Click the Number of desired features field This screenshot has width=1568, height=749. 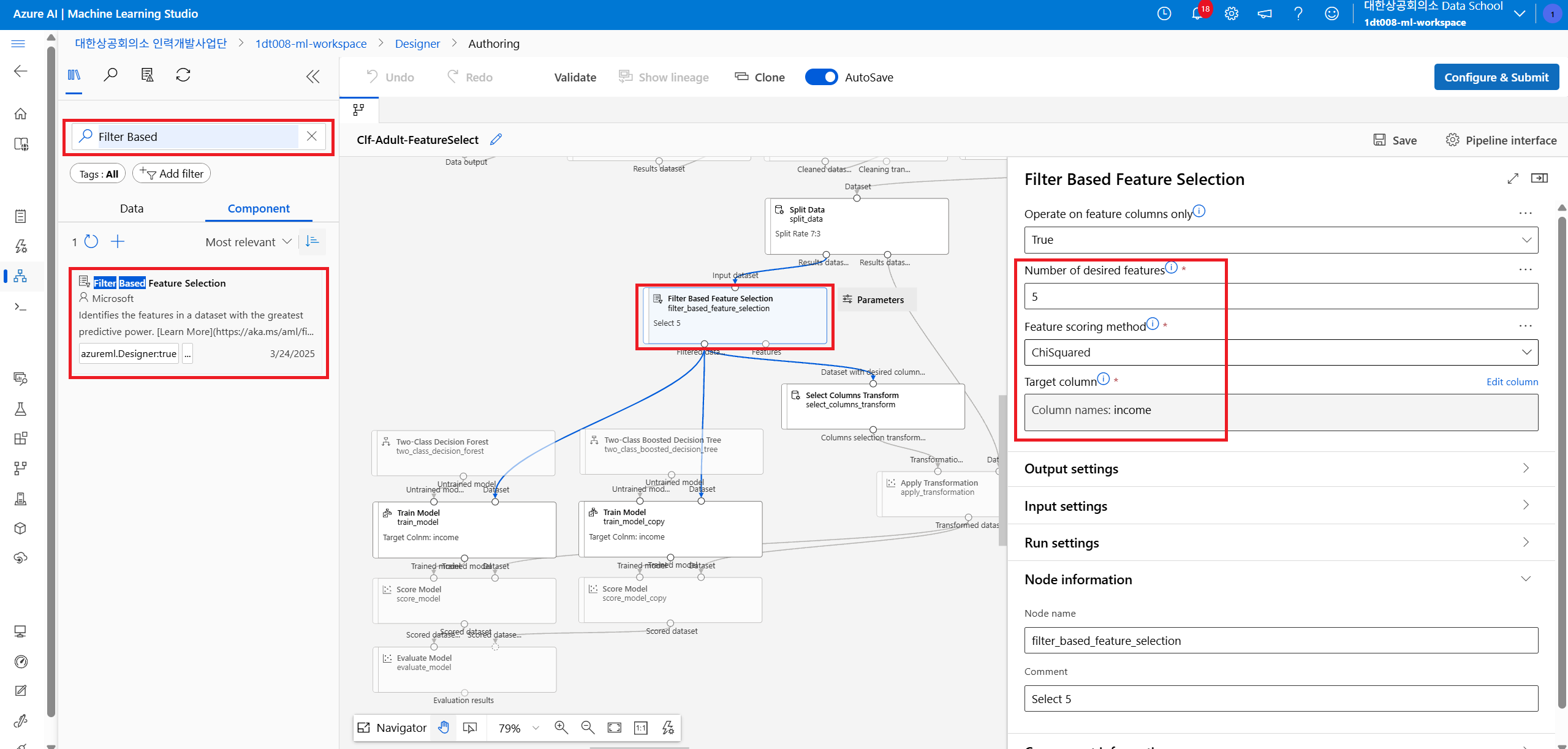(x=1281, y=296)
